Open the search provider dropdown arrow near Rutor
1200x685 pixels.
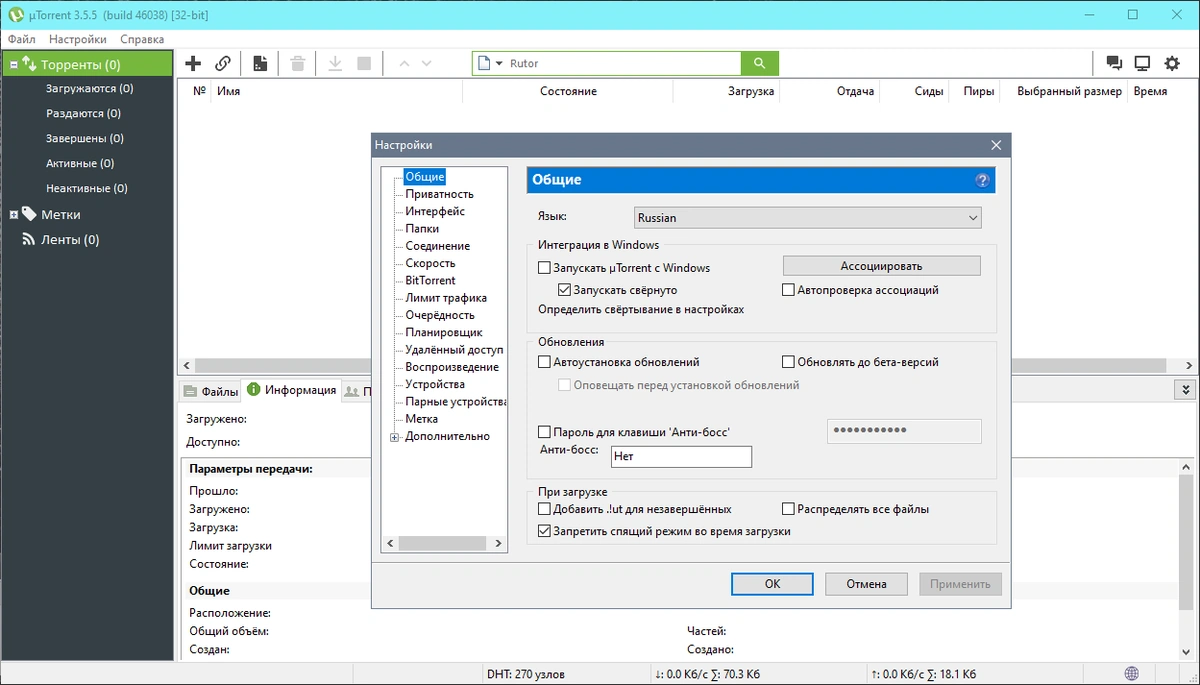[x=499, y=64]
